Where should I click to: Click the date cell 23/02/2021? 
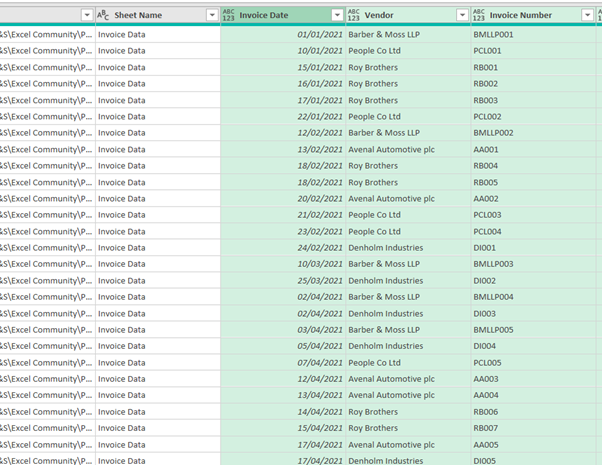click(283, 232)
